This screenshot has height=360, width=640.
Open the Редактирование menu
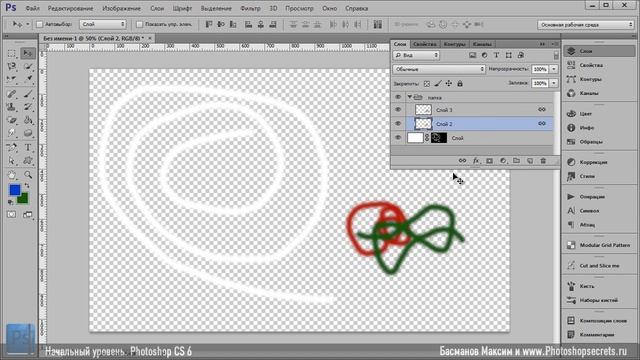click(70, 8)
